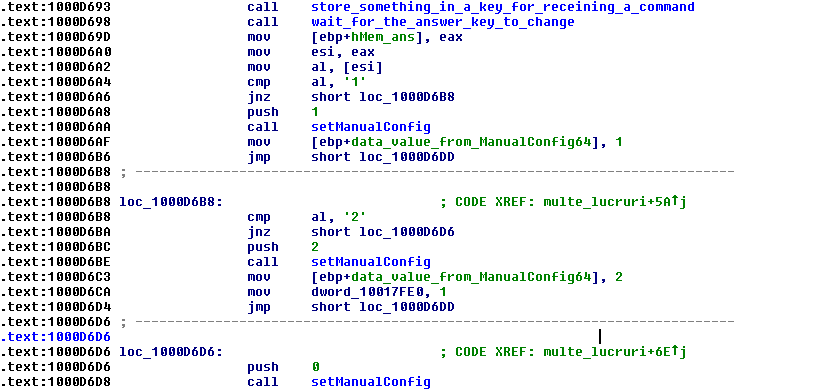Select the loc_1000D6D6 label definition
This screenshot has height=392, width=816.
171,352
